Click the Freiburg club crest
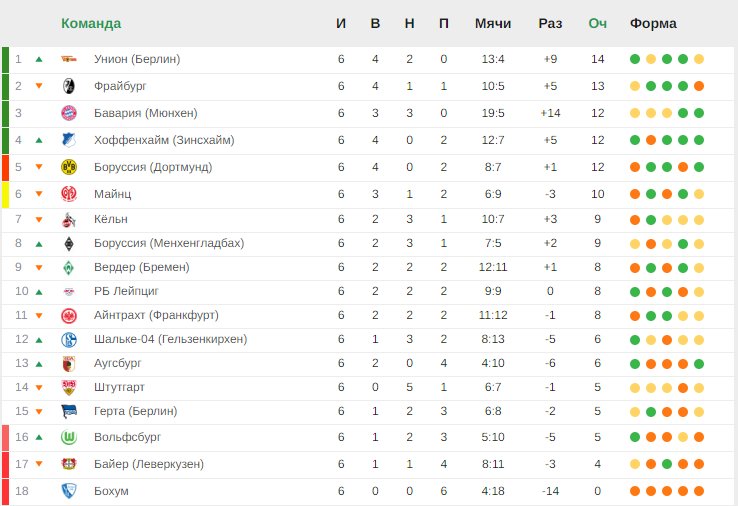Viewport: 738px width, 506px height. [x=69, y=86]
